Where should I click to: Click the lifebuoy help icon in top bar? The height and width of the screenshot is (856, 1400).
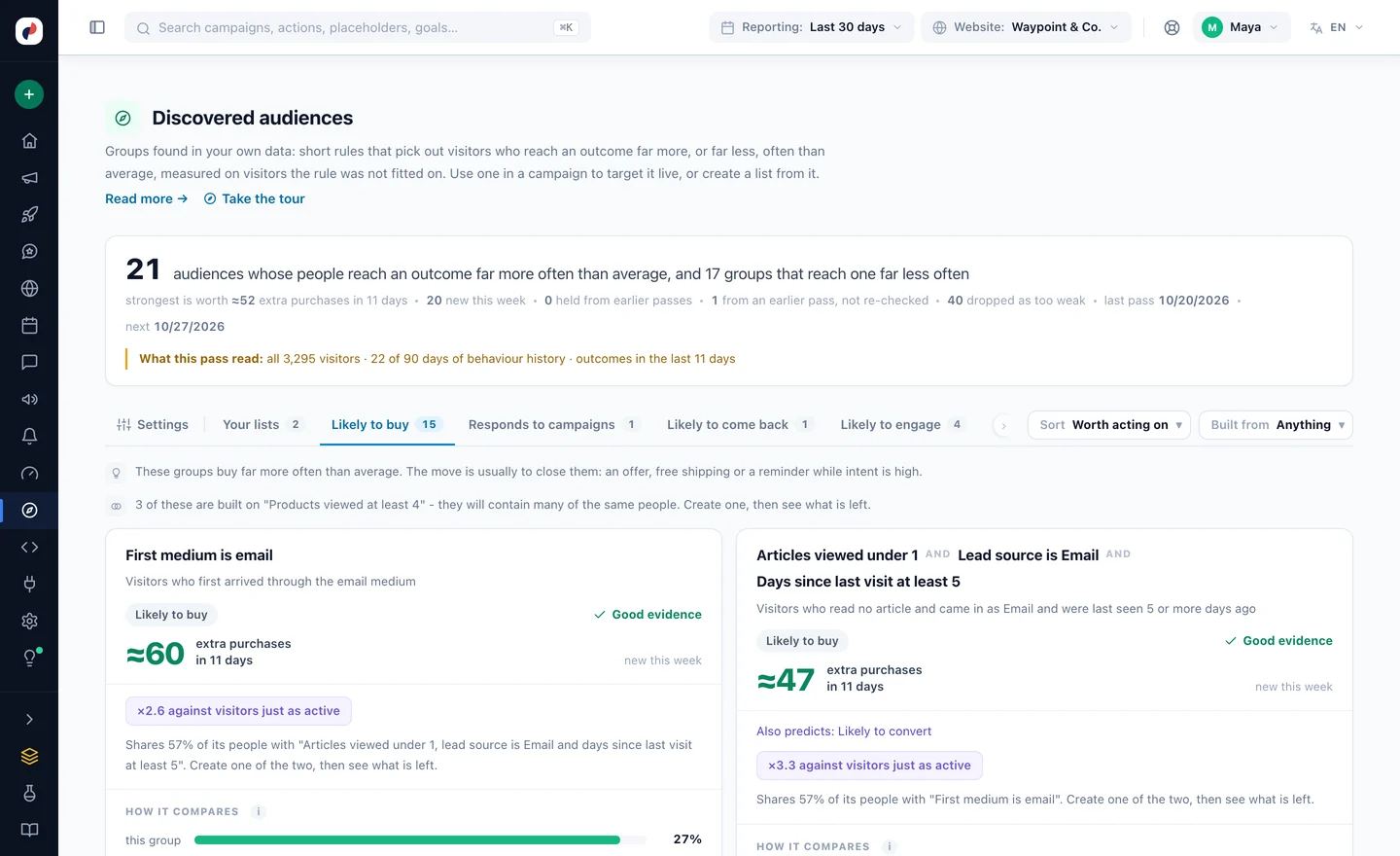click(x=1172, y=27)
